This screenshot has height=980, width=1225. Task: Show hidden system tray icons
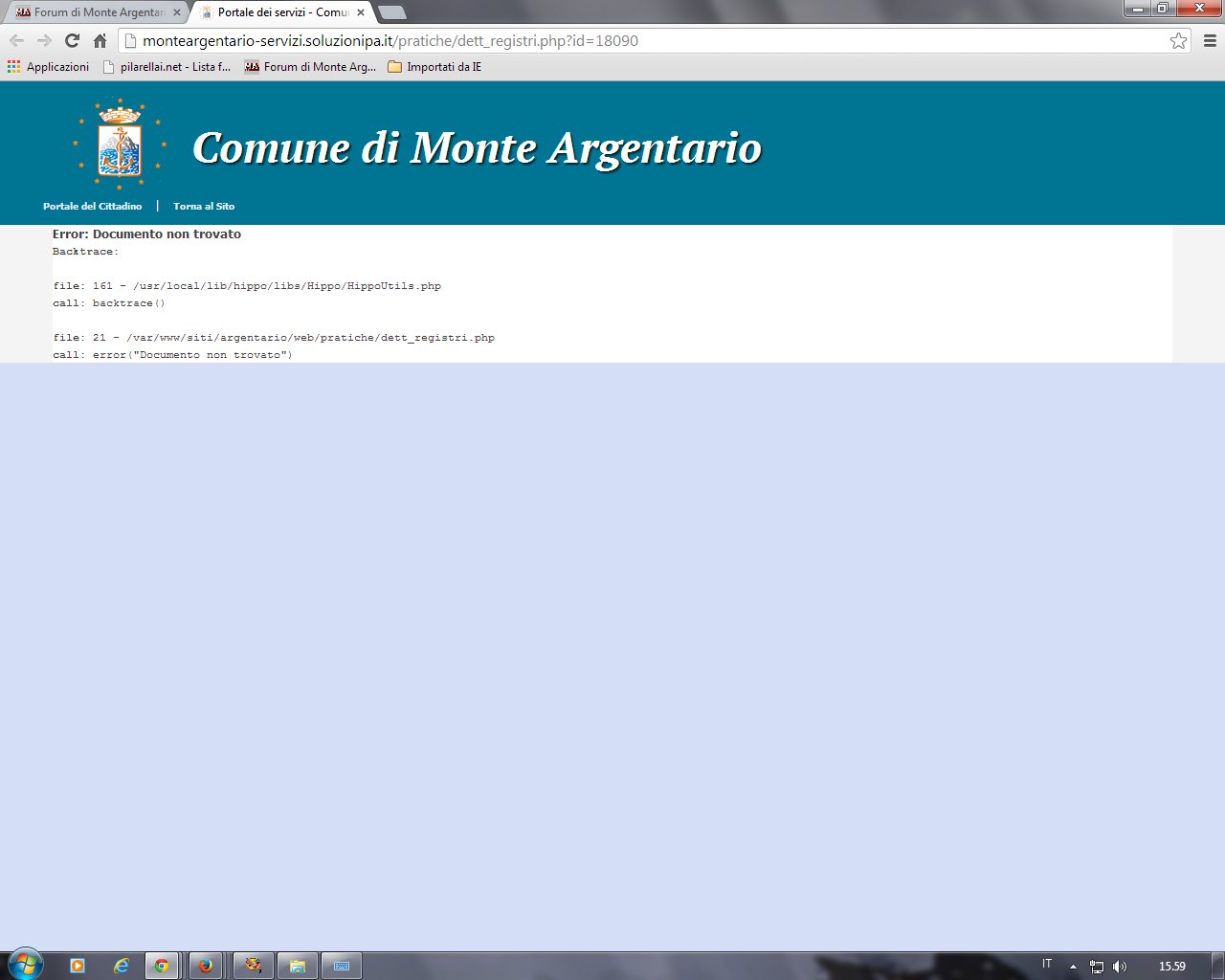click(x=1073, y=967)
